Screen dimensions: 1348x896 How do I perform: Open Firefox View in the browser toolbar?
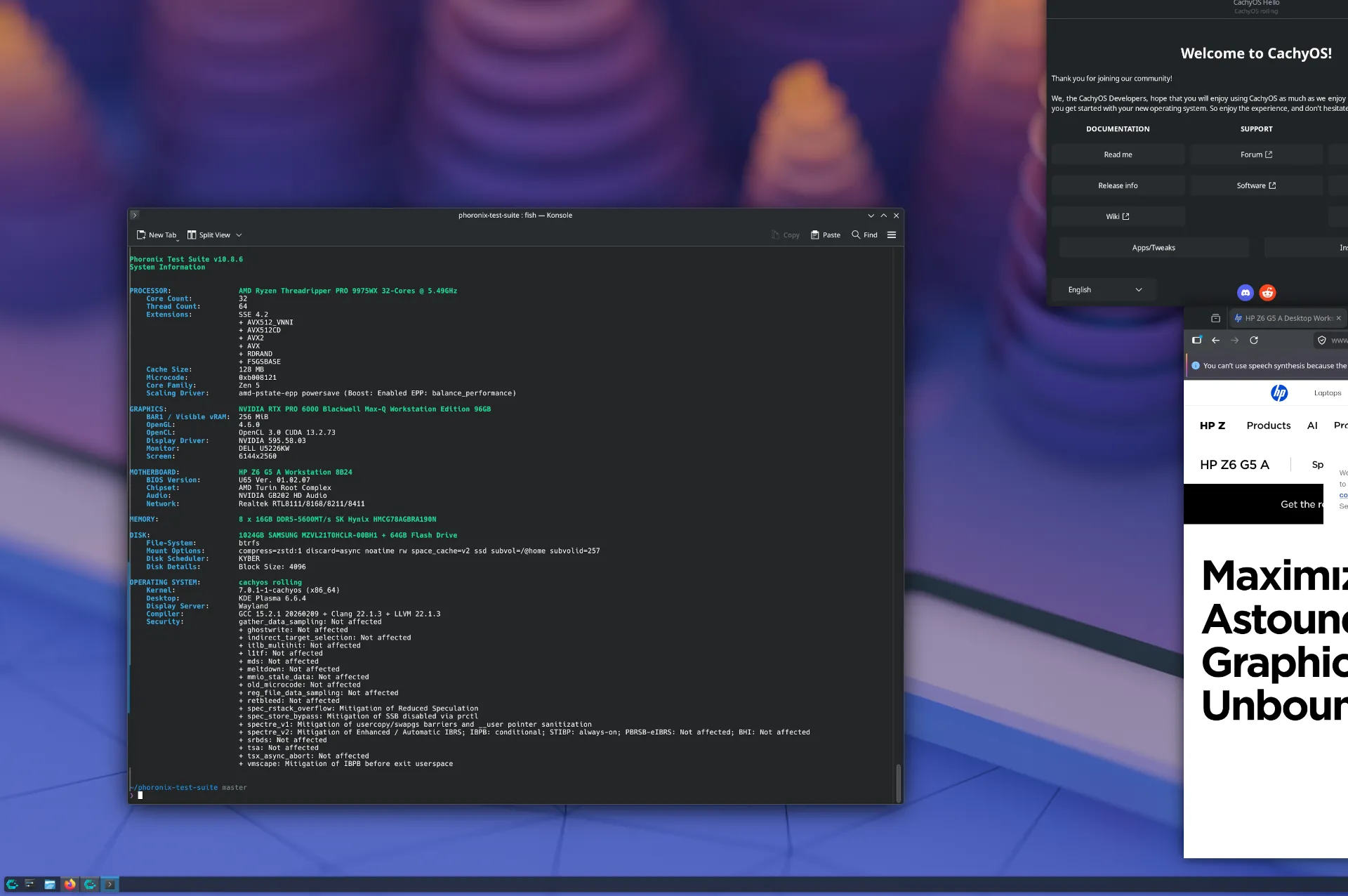click(1197, 340)
